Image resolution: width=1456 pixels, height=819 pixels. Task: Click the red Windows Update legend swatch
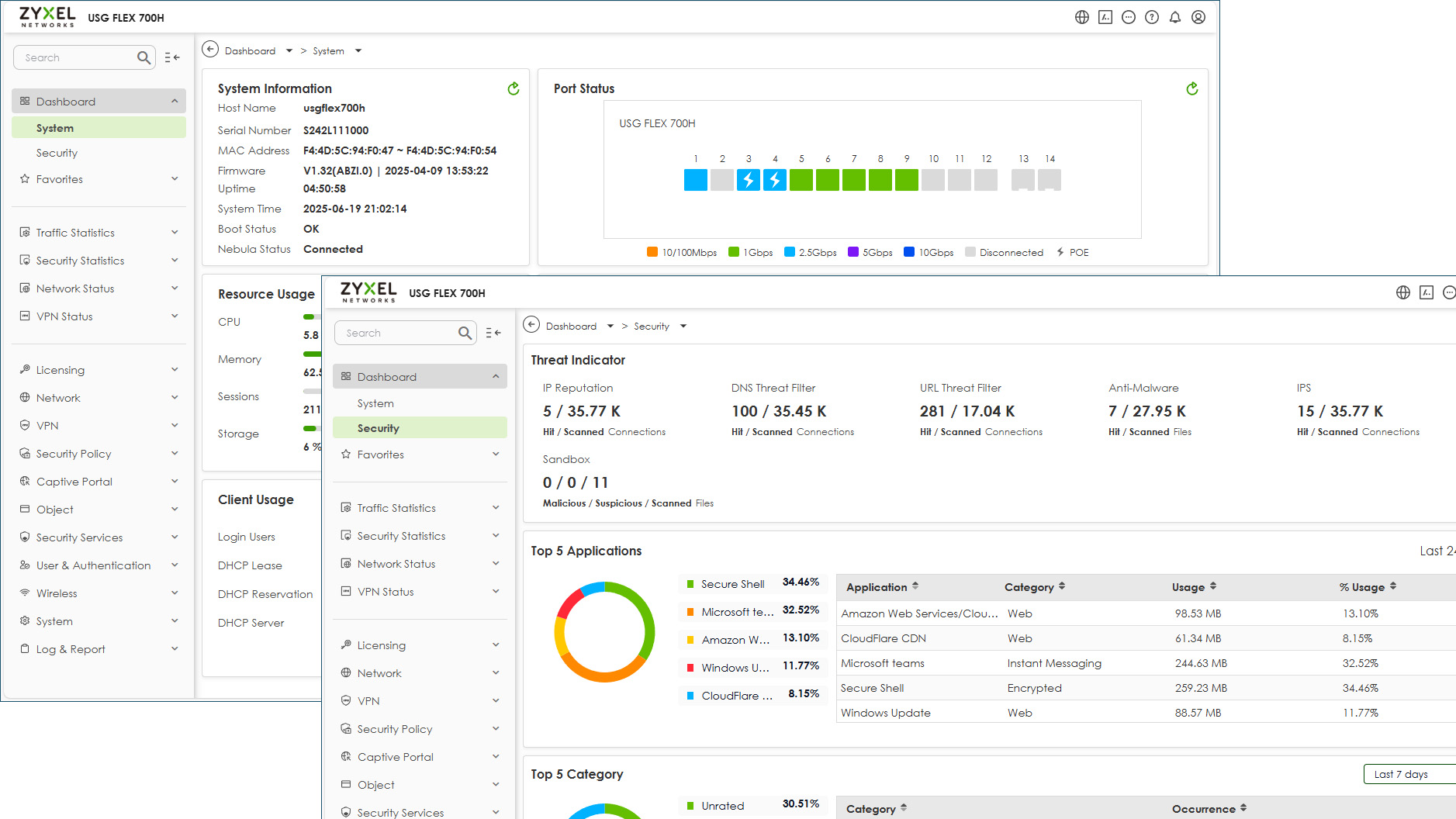pos(690,668)
